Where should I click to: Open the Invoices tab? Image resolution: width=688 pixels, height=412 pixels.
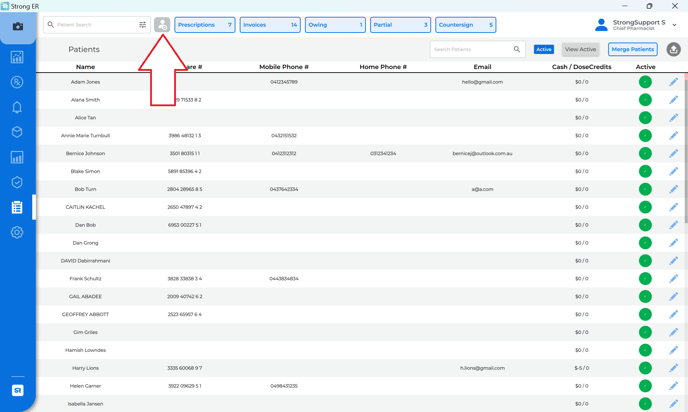(270, 25)
